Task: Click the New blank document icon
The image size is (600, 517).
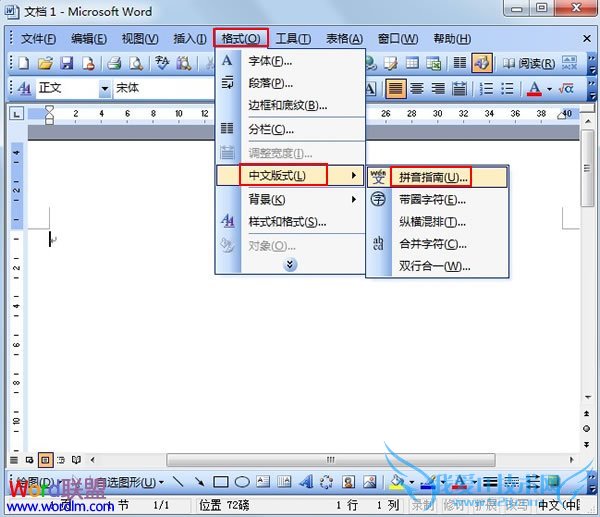Action: (x=24, y=63)
